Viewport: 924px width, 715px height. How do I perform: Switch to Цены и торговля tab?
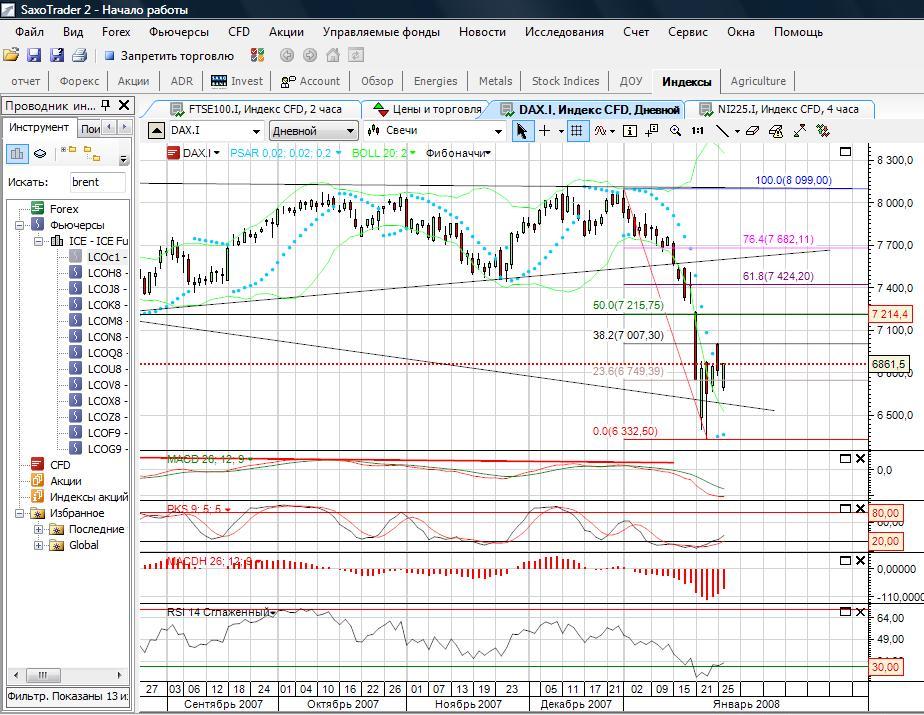coord(429,109)
